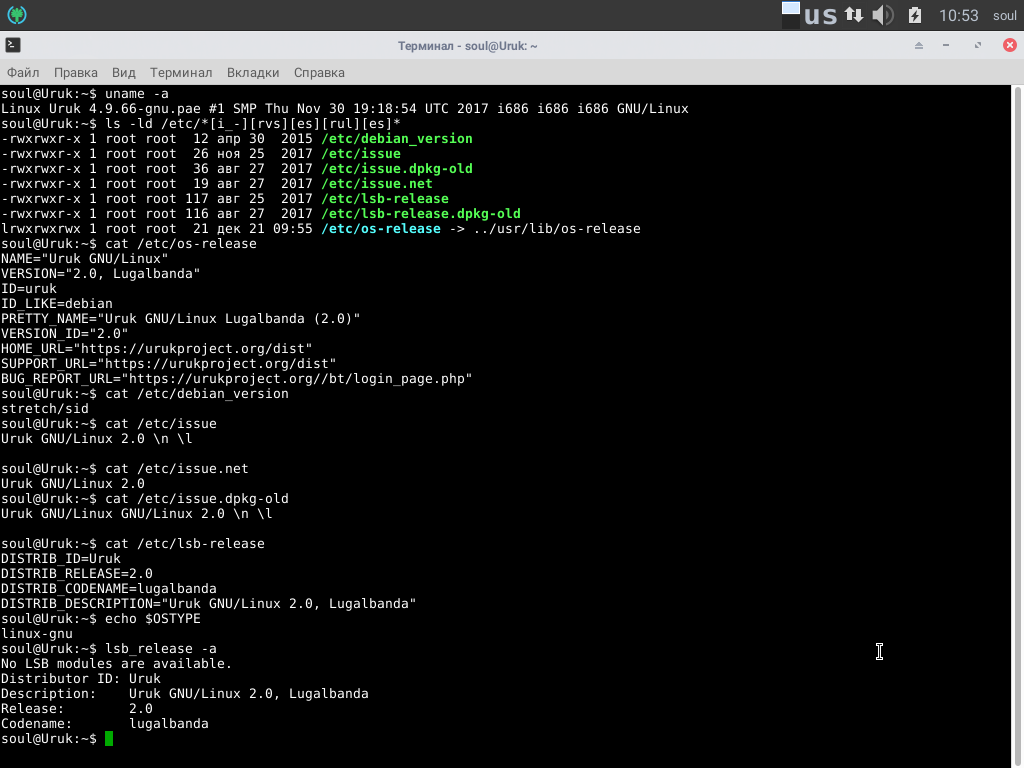This screenshot has height=768, width=1024.
Task: Open the Файл menu
Action: pyautogui.click(x=23, y=72)
